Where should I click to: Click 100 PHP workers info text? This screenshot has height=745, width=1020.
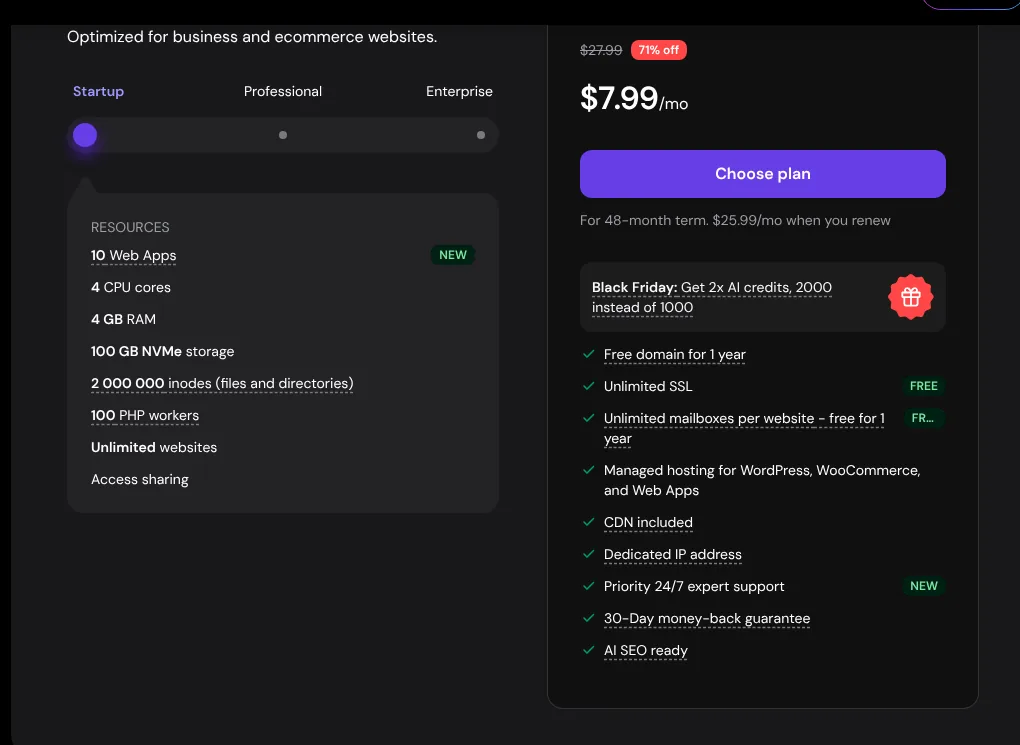click(x=145, y=415)
